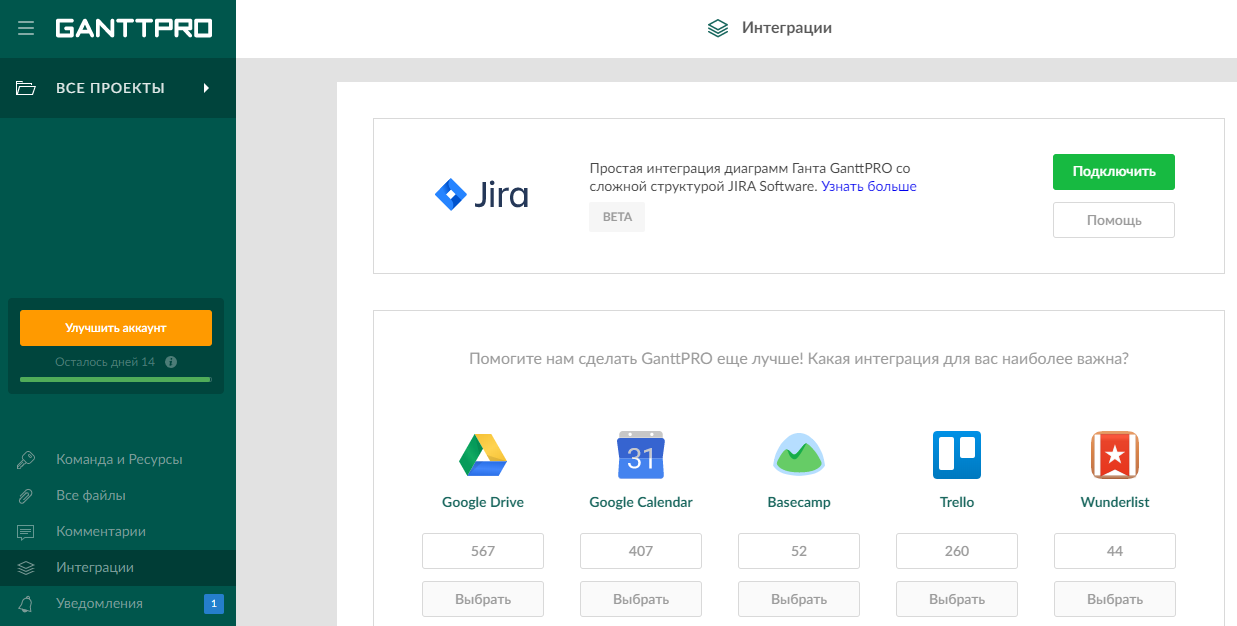Select the Basecamp integration icon

pos(799,455)
